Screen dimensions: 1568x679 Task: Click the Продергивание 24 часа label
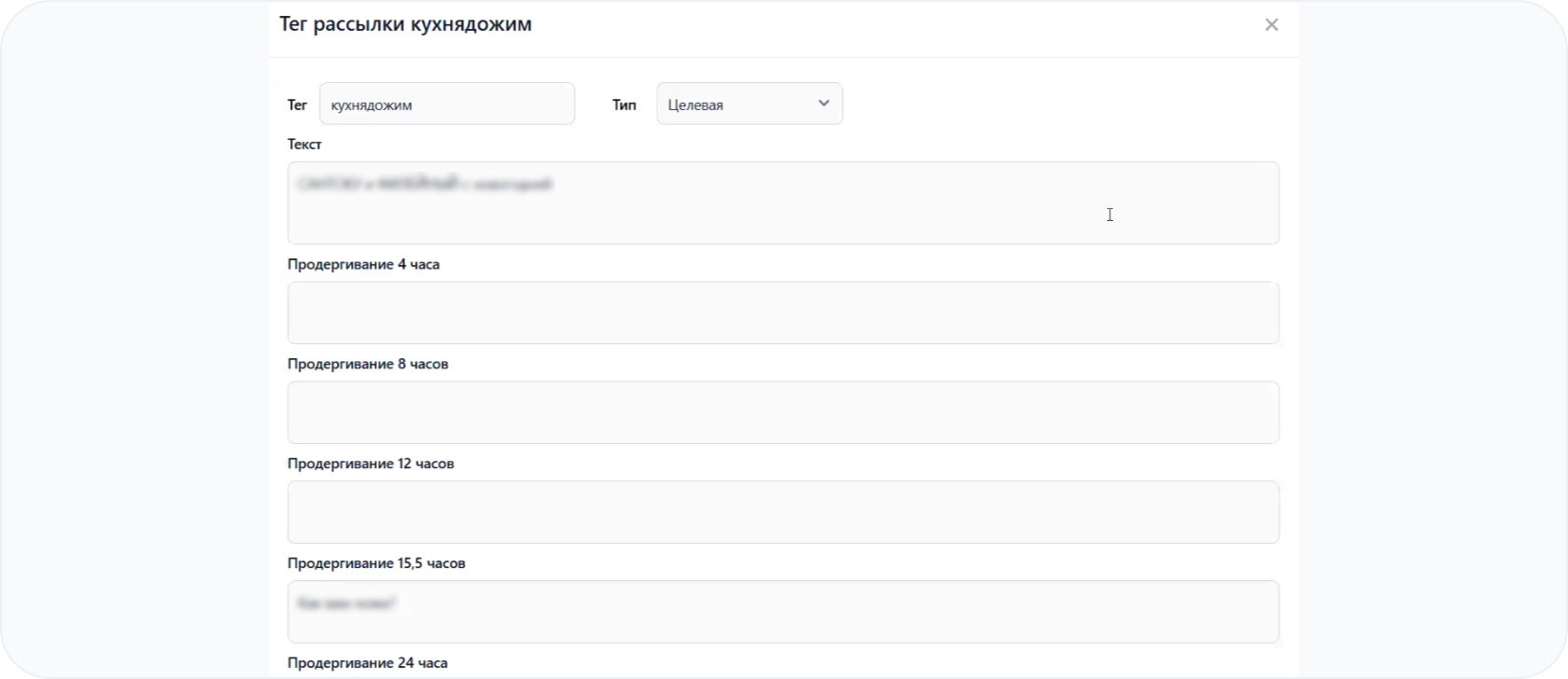[368, 663]
